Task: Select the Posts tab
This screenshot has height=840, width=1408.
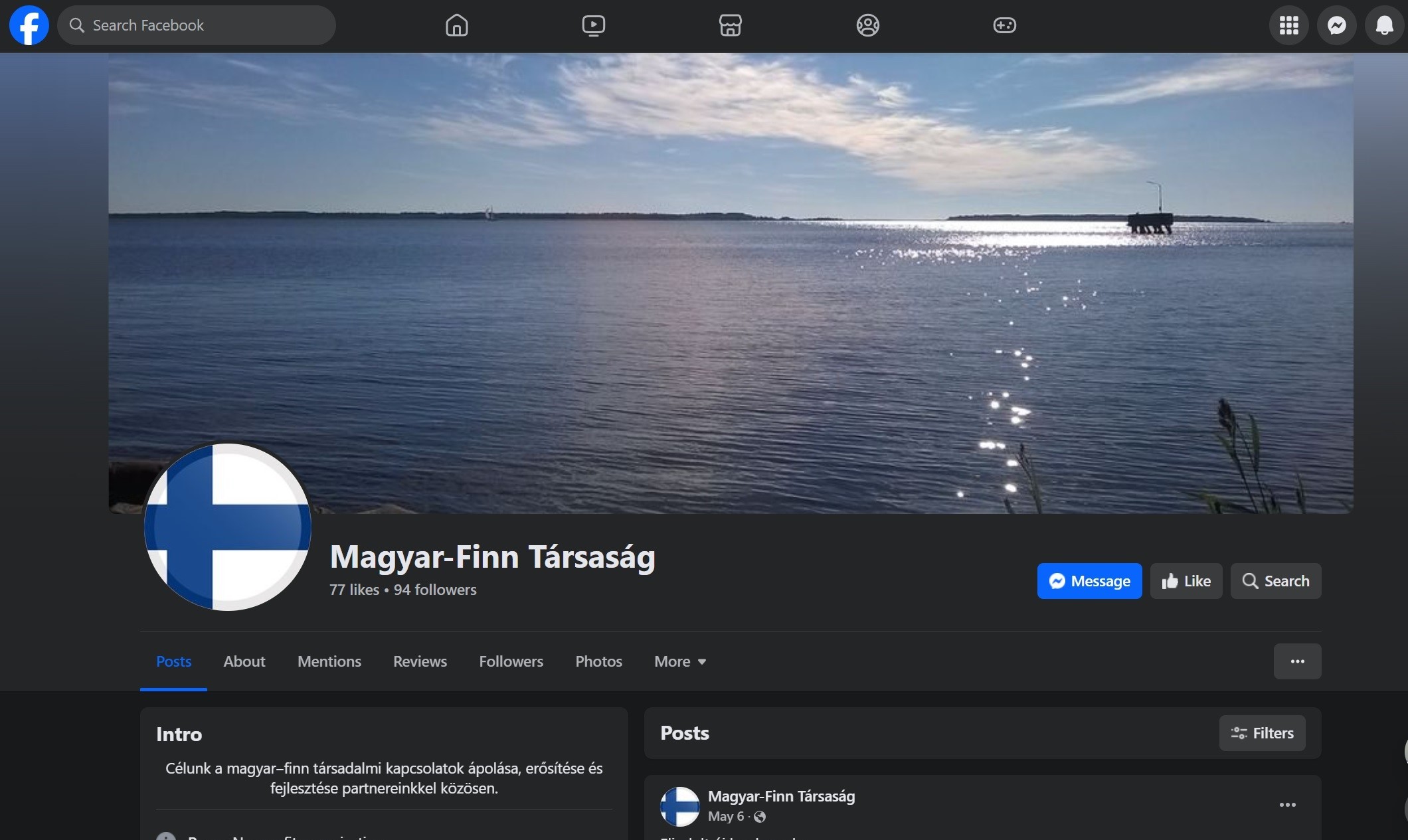Action: point(173,661)
